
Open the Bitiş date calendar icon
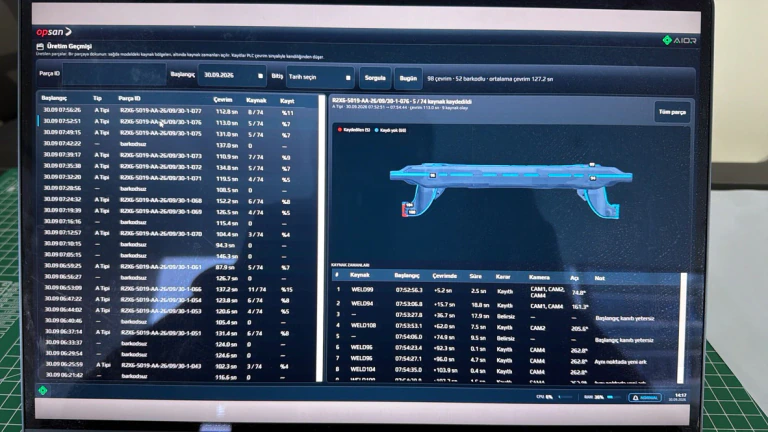coord(348,77)
